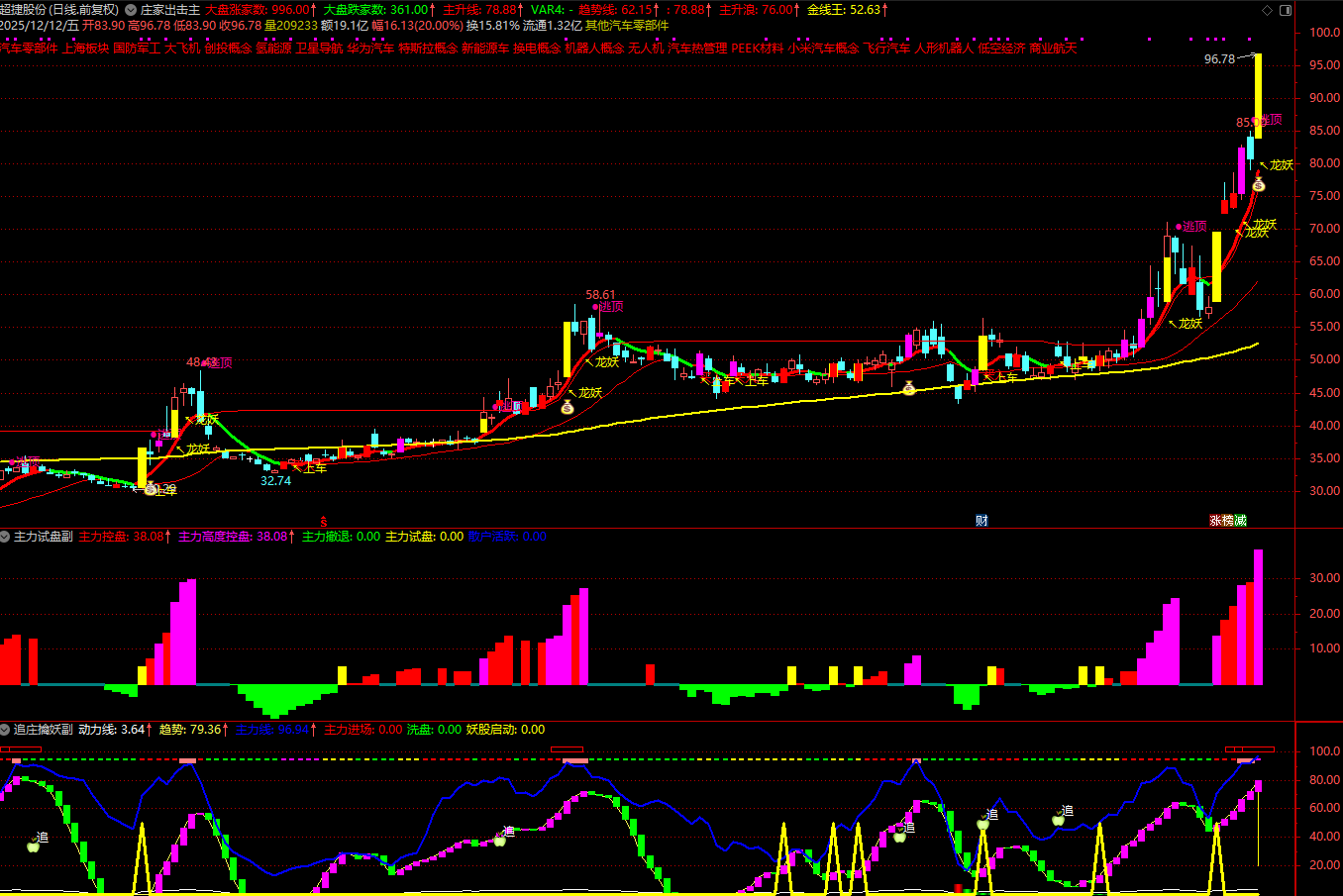Viewport: 1343px width, 896px height.
Task: Click the money bag marker below the 58.61 rally
Action: click(x=568, y=407)
